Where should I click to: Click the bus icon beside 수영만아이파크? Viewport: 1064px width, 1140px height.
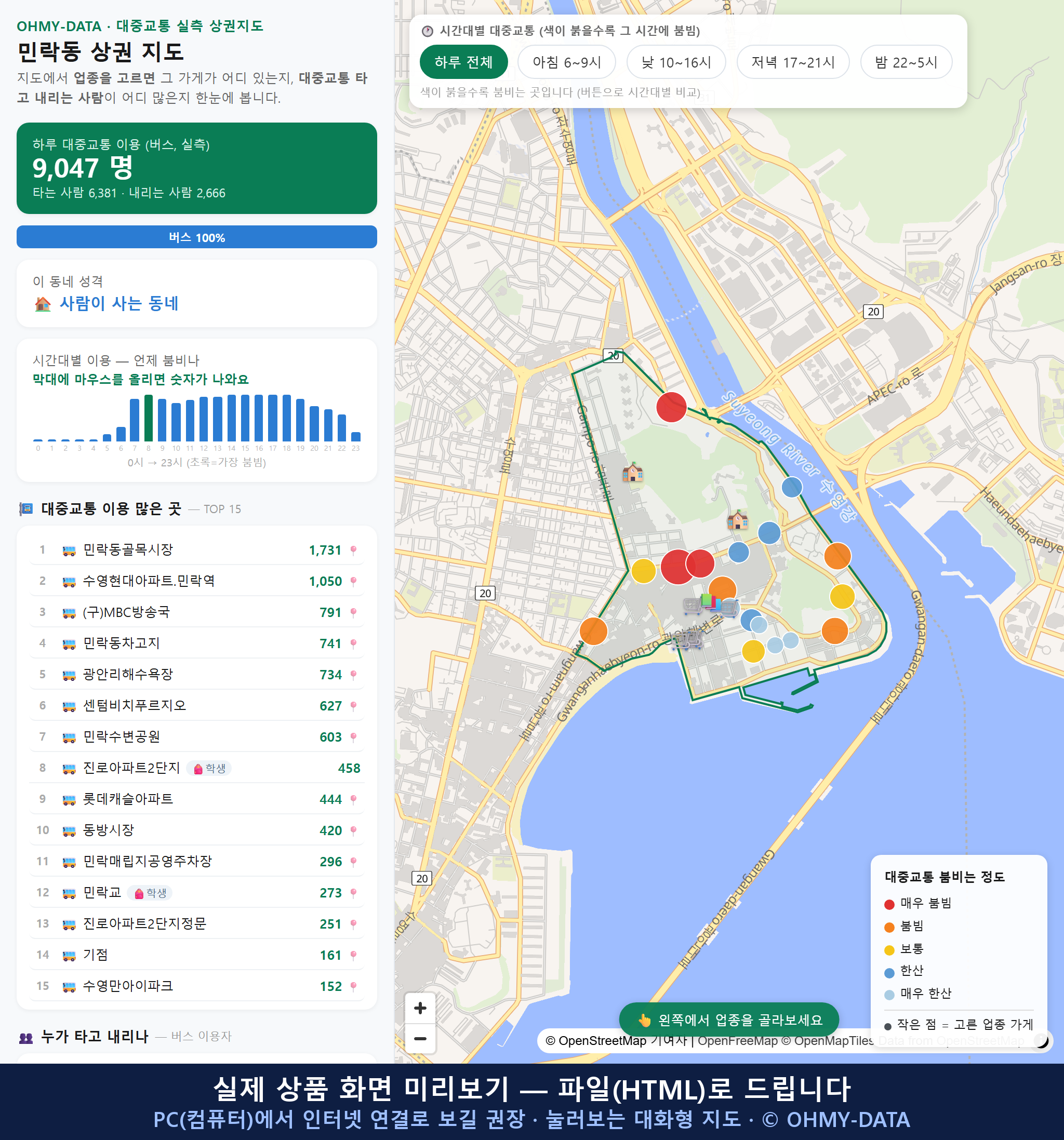click(69, 986)
